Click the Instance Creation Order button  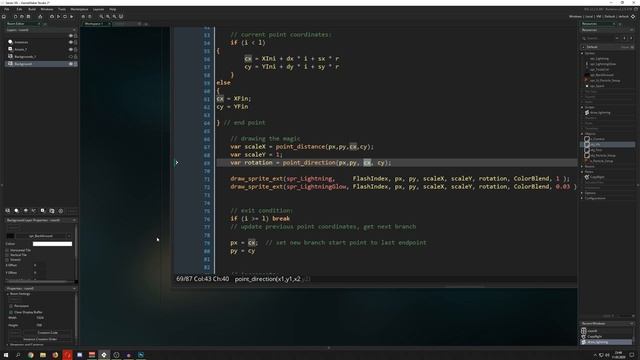[40, 339]
